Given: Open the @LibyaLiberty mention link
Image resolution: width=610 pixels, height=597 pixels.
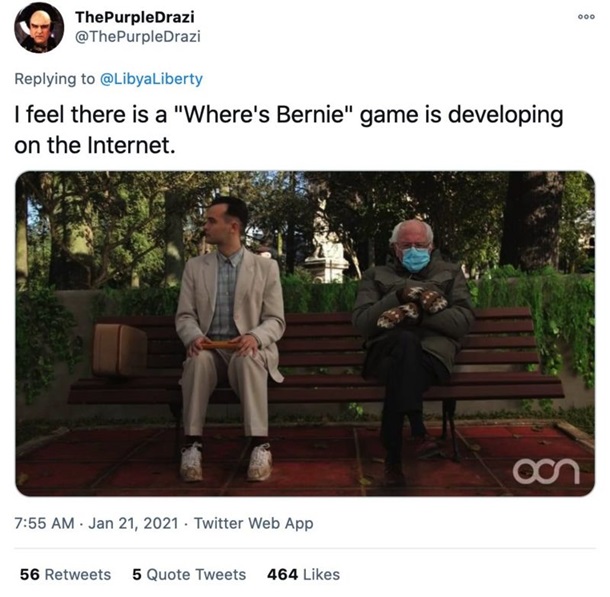Looking at the screenshot, I should coord(160,77).
